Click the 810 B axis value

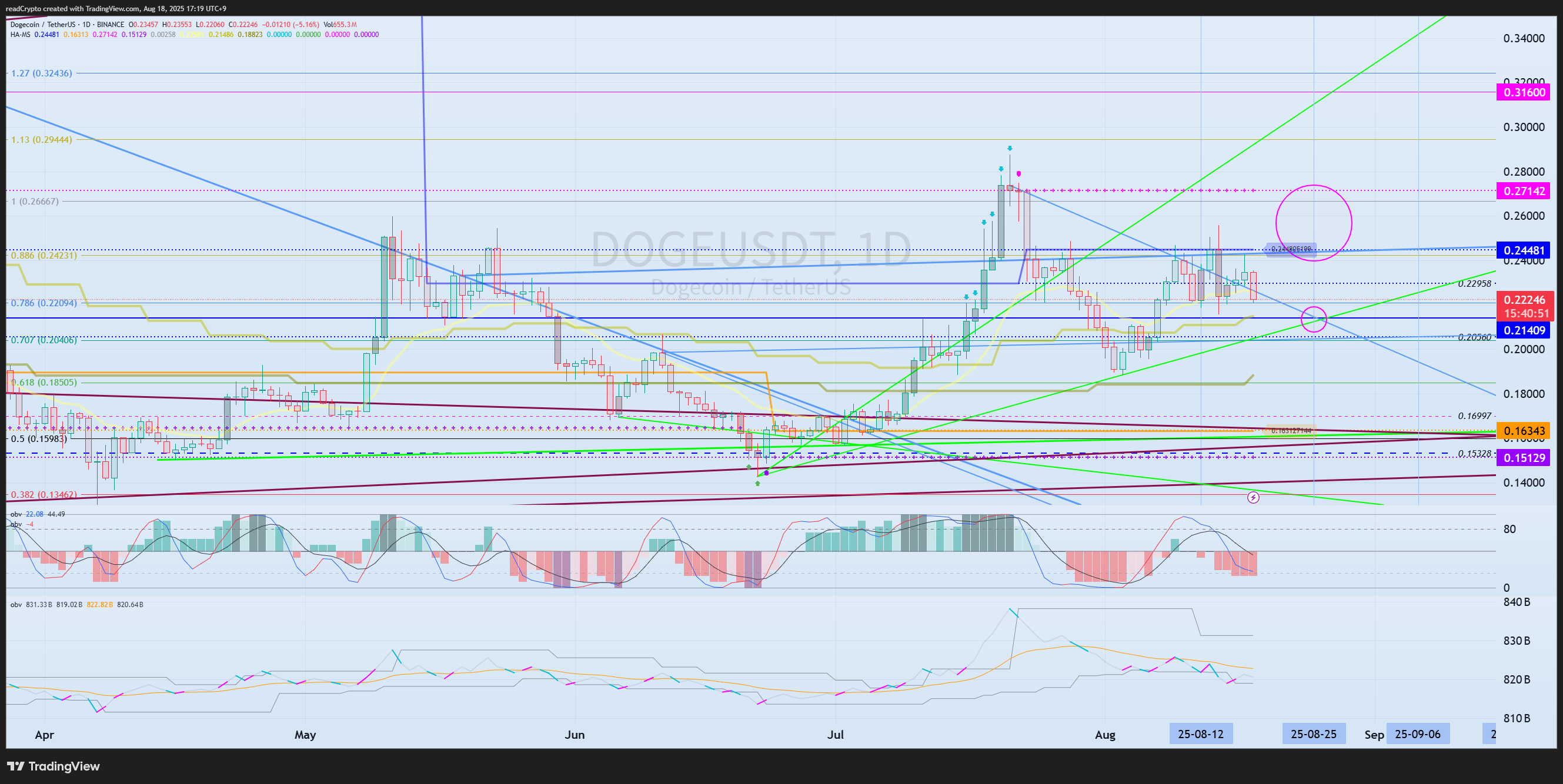click(1517, 719)
